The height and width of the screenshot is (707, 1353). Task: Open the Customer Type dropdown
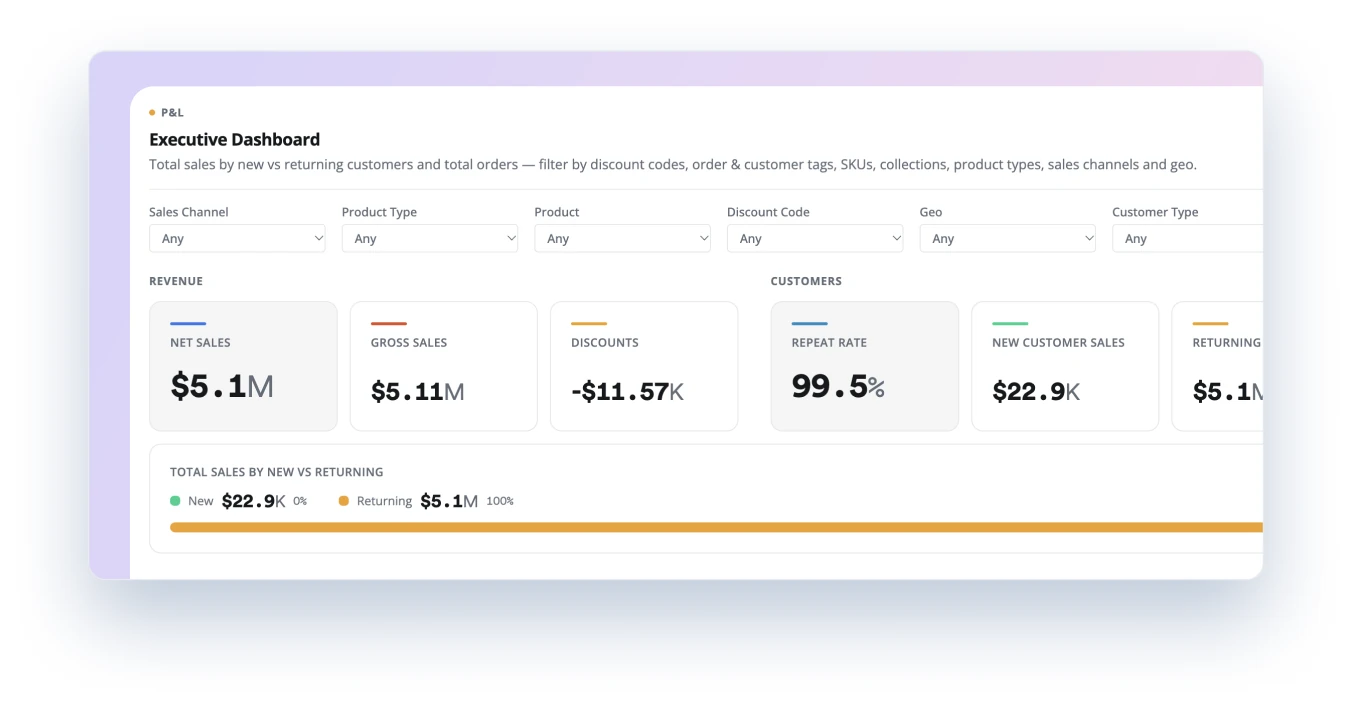point(1188,238)
